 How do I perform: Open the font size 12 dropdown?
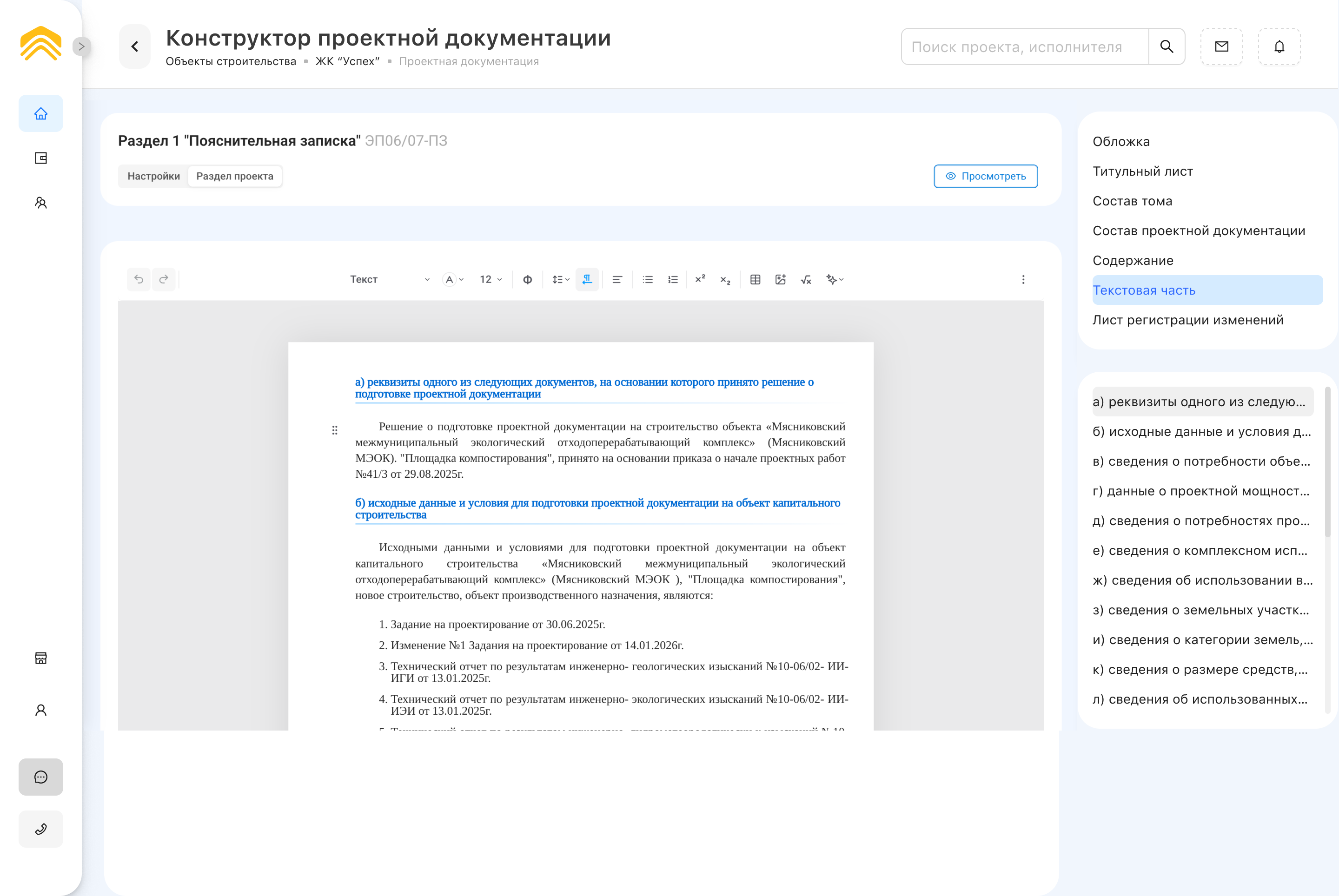491,279
